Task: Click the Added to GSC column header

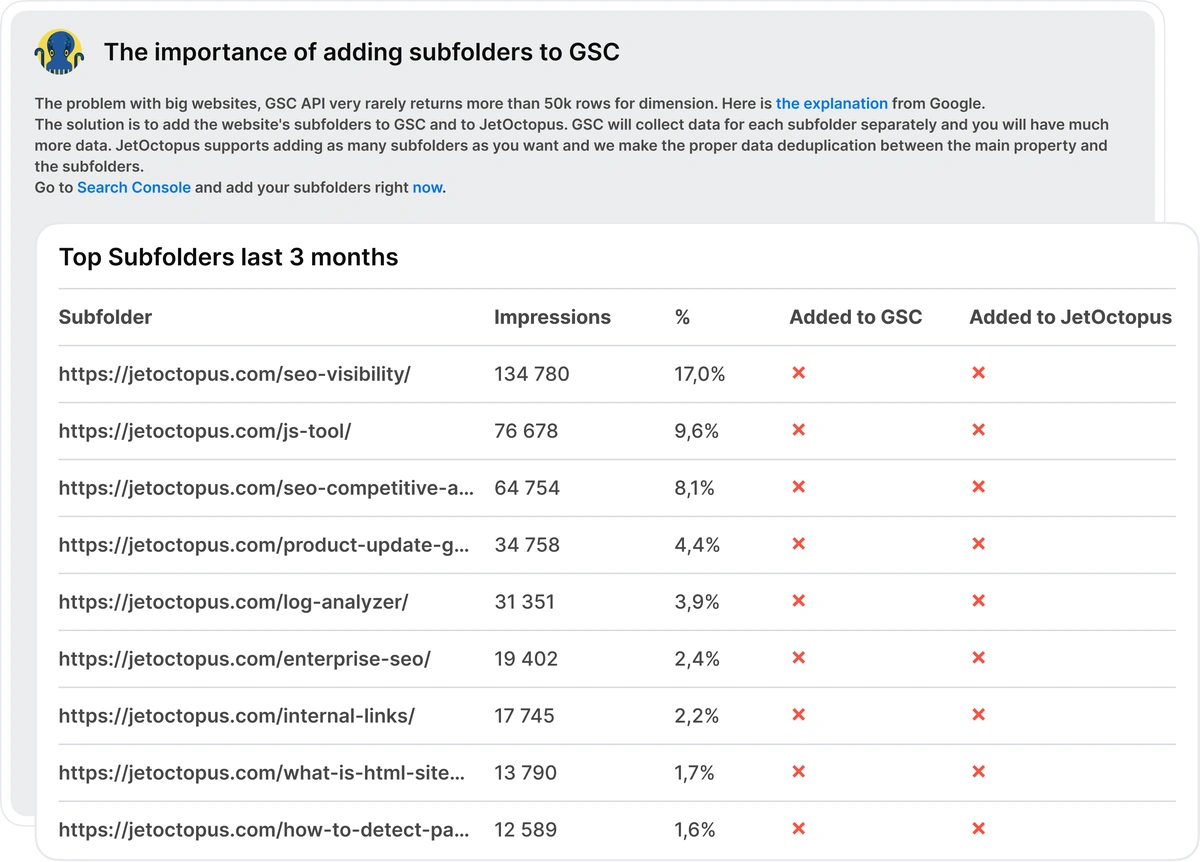Action: [855, 317]
